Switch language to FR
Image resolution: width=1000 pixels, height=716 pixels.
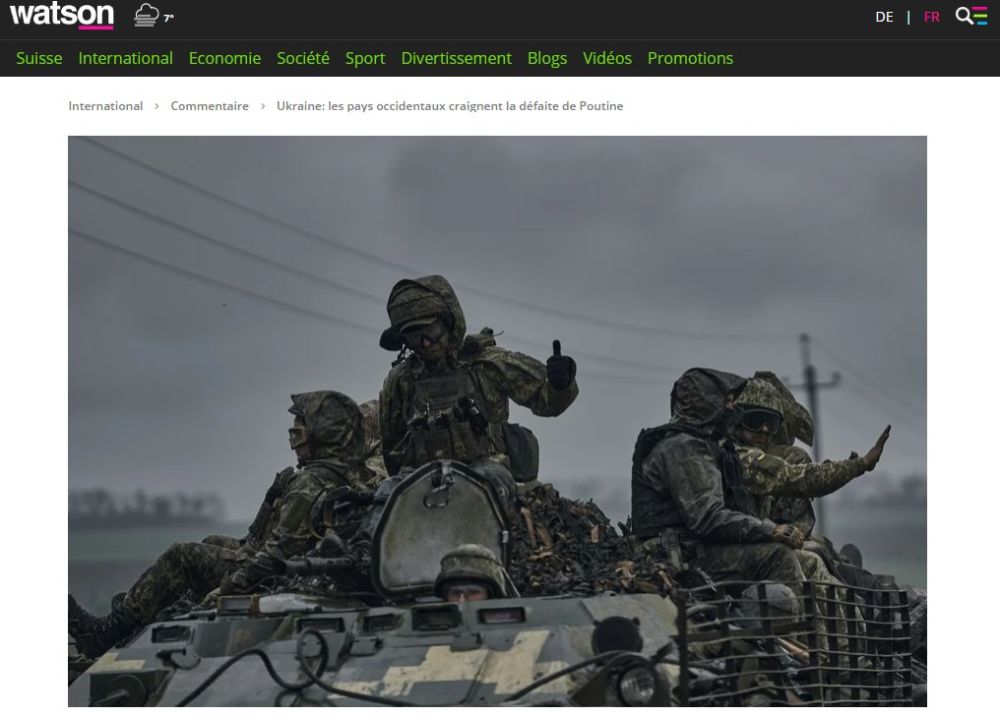(x=931, y=17)
